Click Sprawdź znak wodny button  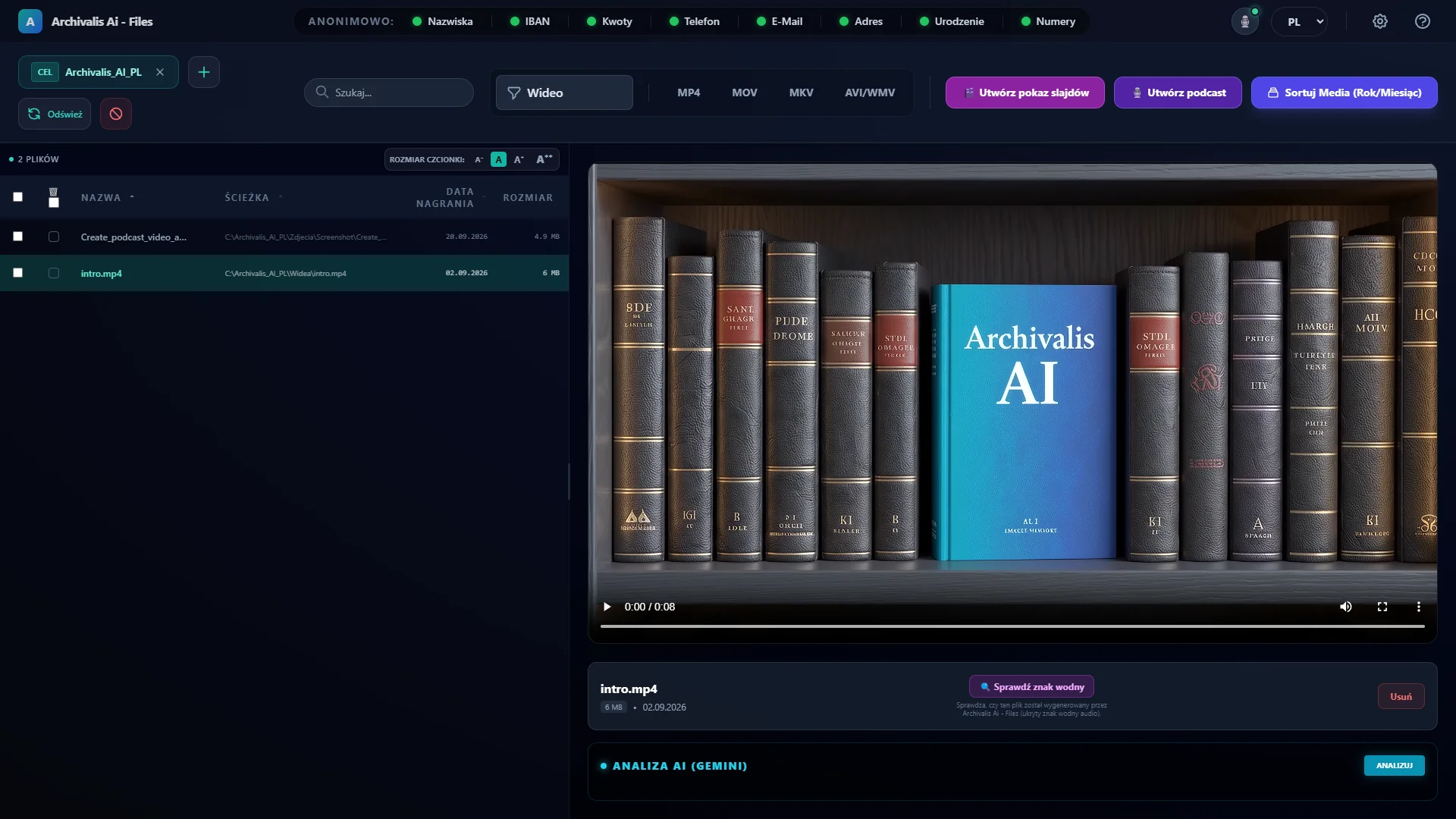(x=1031, y=687)
